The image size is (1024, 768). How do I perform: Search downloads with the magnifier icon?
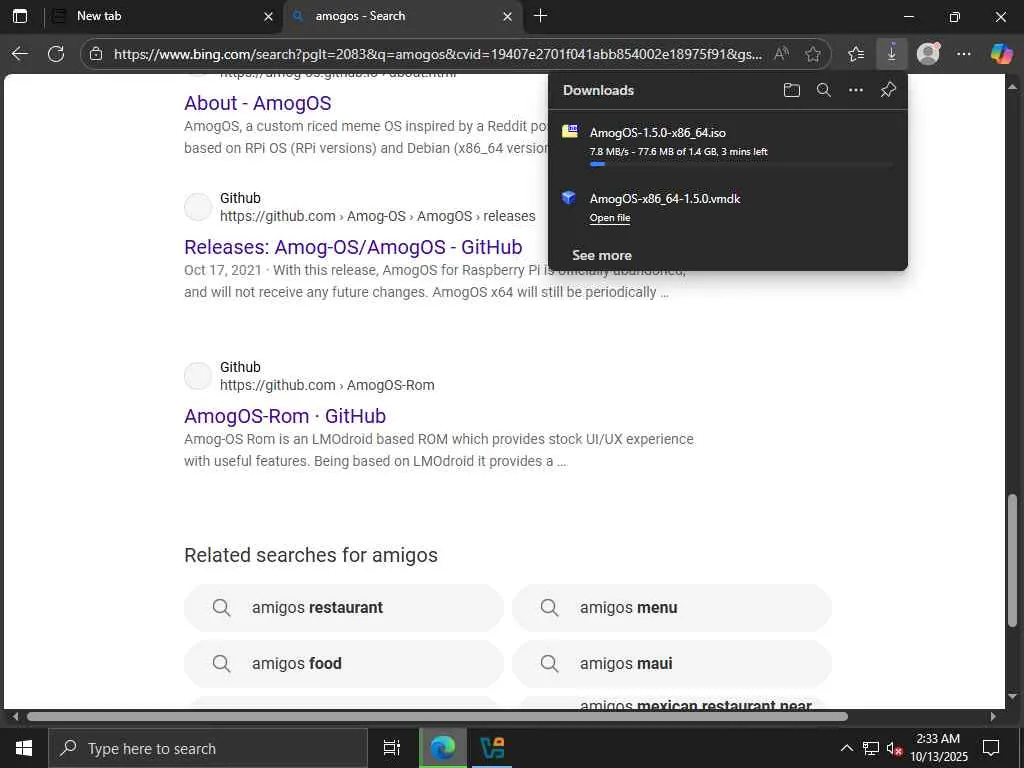pyautogui.click(x=824, y=90)
